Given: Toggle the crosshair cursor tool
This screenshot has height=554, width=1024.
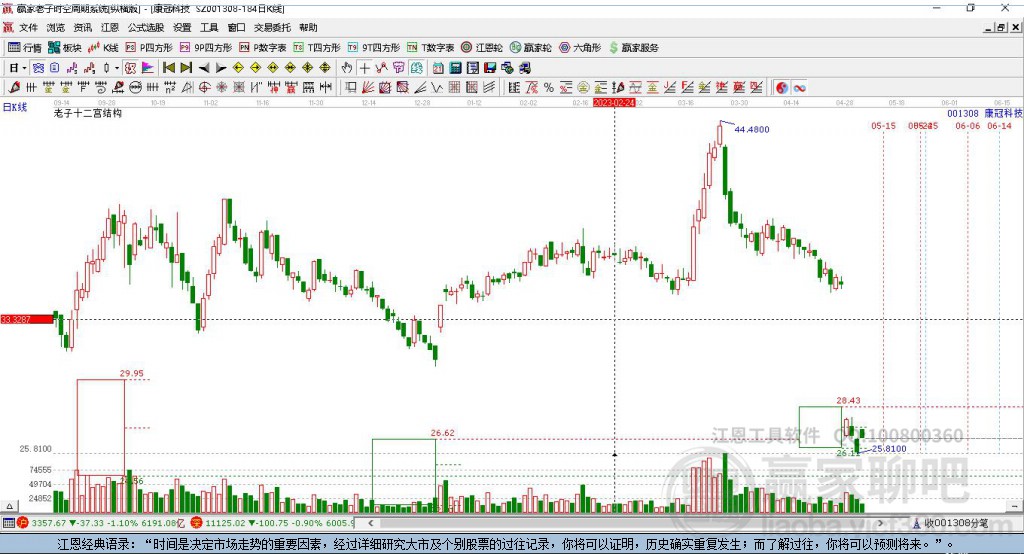Looking at the screenshot, I should [x=364, y=68].
